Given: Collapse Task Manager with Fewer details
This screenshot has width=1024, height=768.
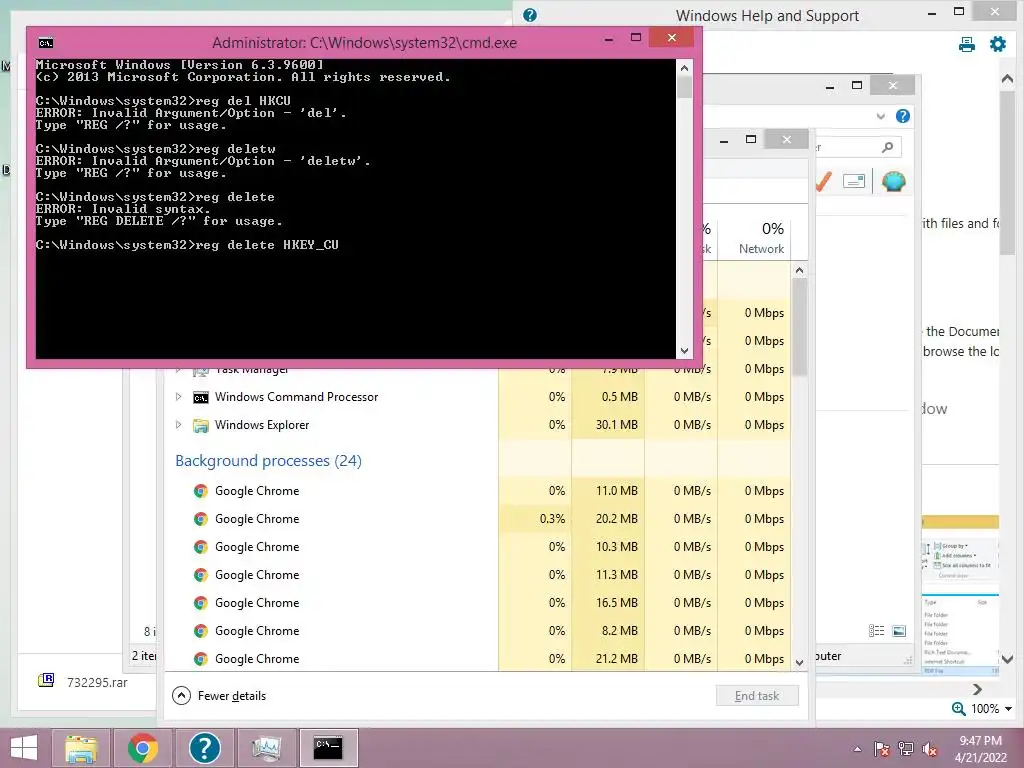Looking at the screenshot, I should [x=219, y=696].
